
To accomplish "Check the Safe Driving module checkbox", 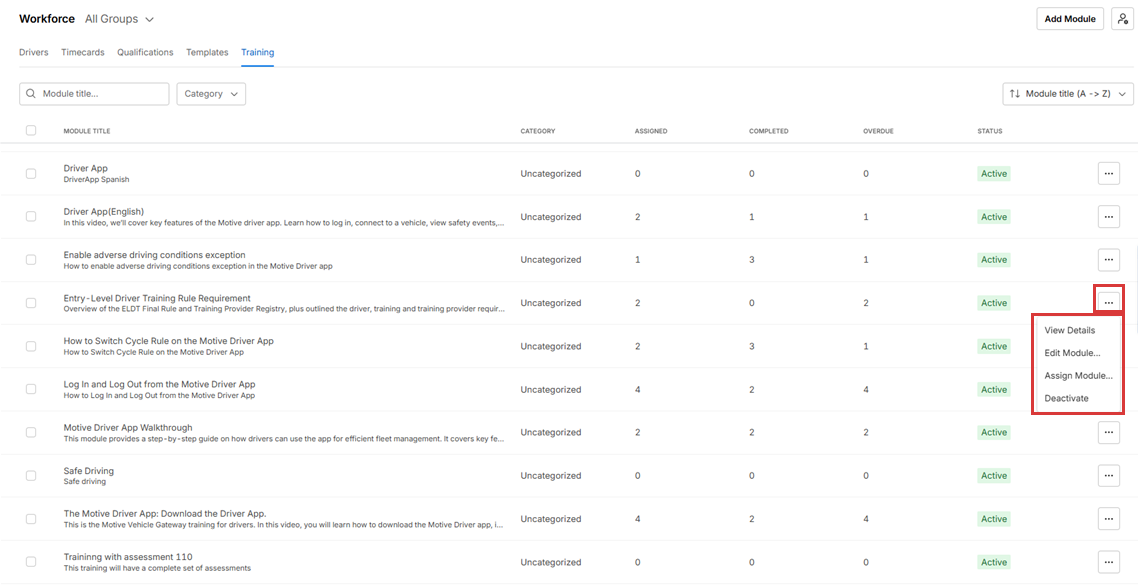I will click(31, 476).
